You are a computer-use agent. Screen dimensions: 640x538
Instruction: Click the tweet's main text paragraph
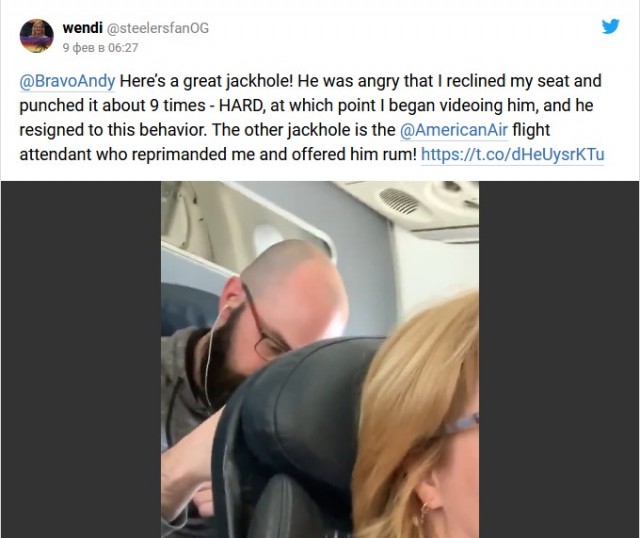coord(312,118)
